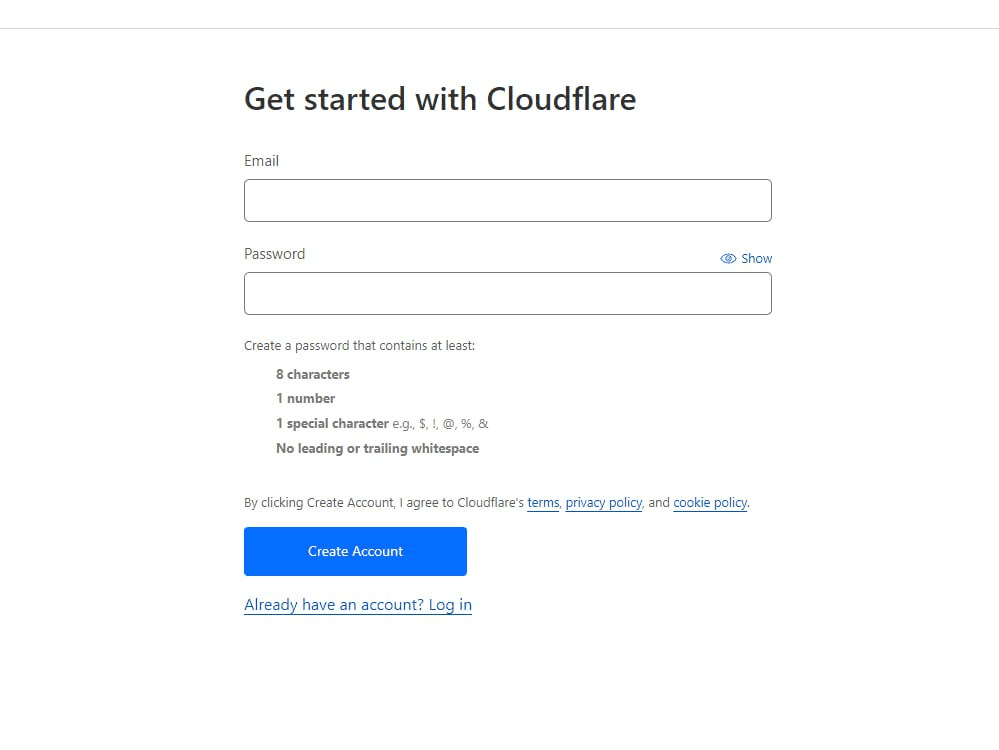Click the 8 characters requirement
The width and height of the screenshot is (999, 750).
coord(313,374)
